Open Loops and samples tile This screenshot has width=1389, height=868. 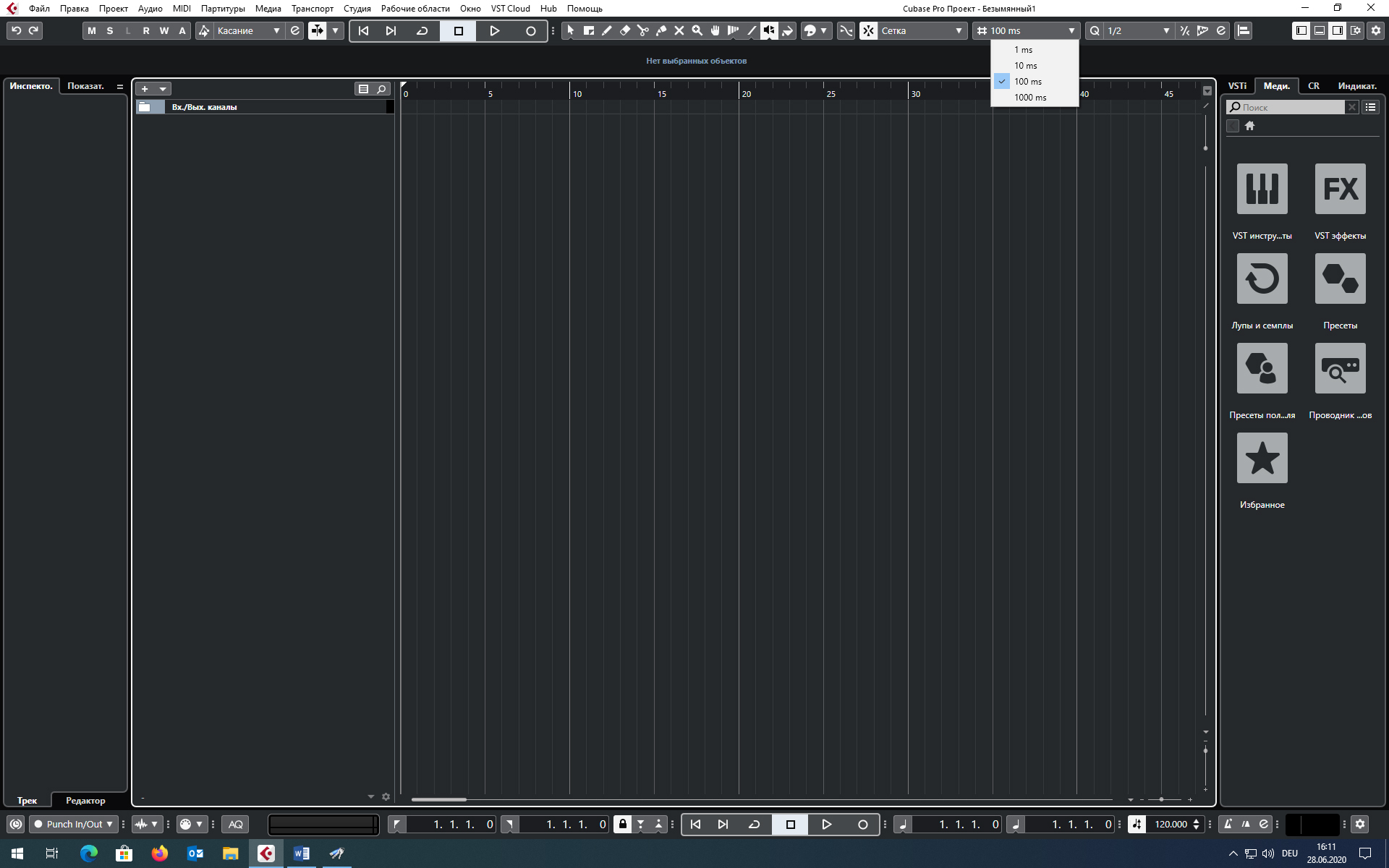click(1262, 278)
